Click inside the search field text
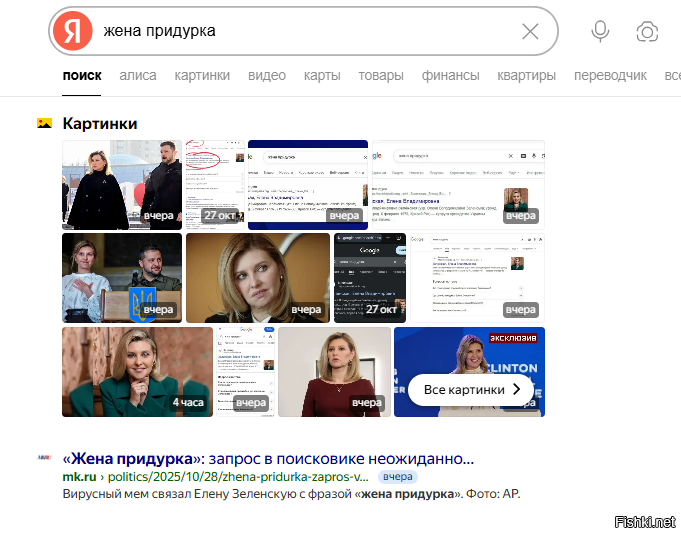The image size is (681, 534). [300, 32]
